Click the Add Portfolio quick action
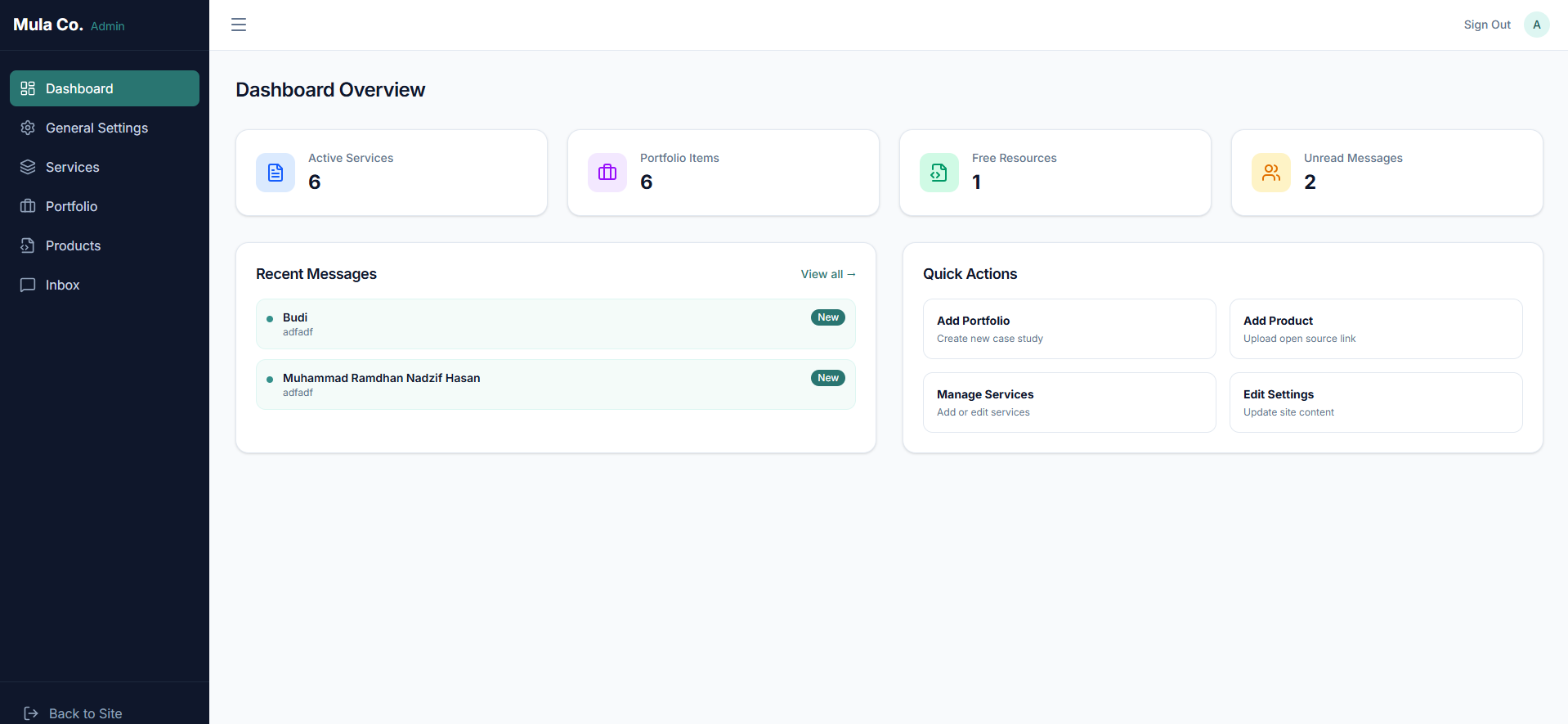Viewport: 1568px width, 724px height. click(x=1069, y=329)
